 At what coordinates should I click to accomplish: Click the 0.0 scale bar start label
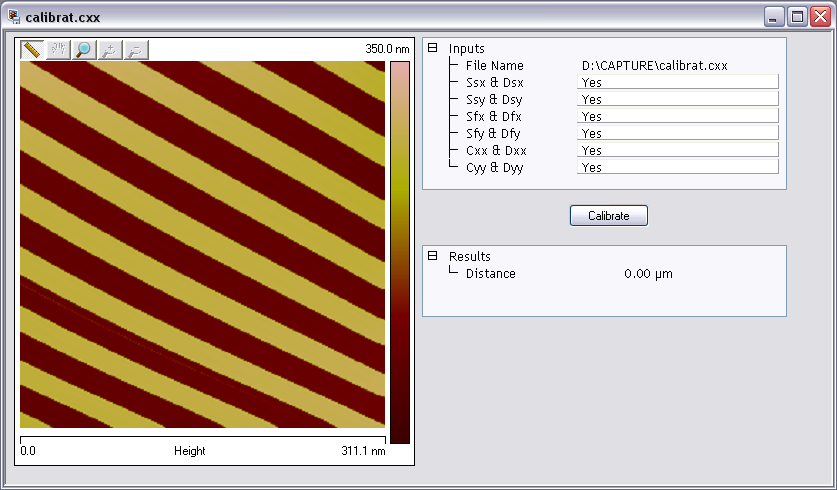28,451
